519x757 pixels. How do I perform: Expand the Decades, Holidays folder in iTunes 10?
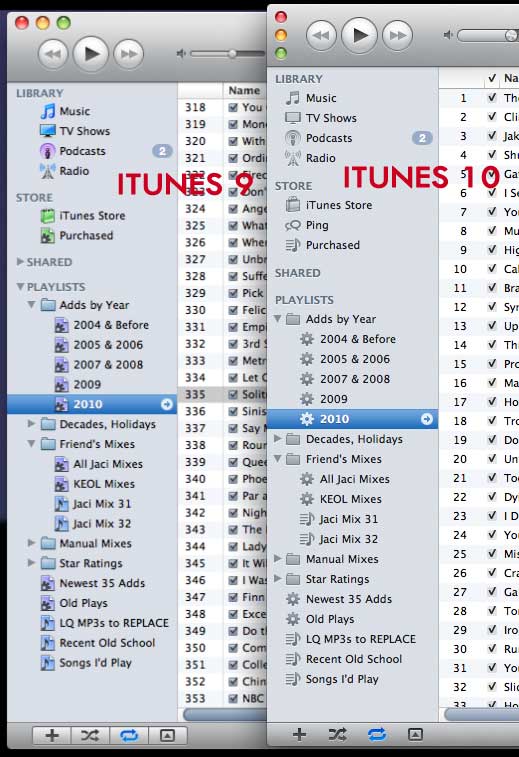(x=278, y=438)
